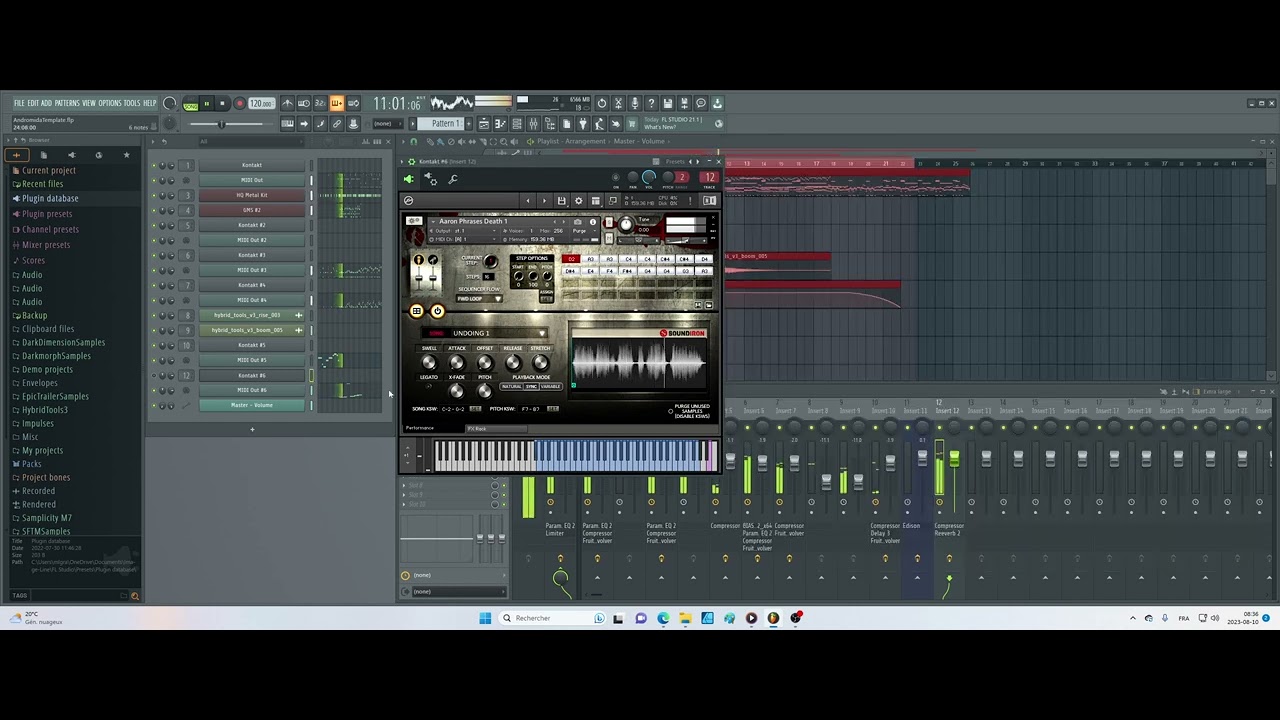Screen dimensions: 1280x720
Task: Select VARIABLE playback mode
Action: (x=550, y=386)
